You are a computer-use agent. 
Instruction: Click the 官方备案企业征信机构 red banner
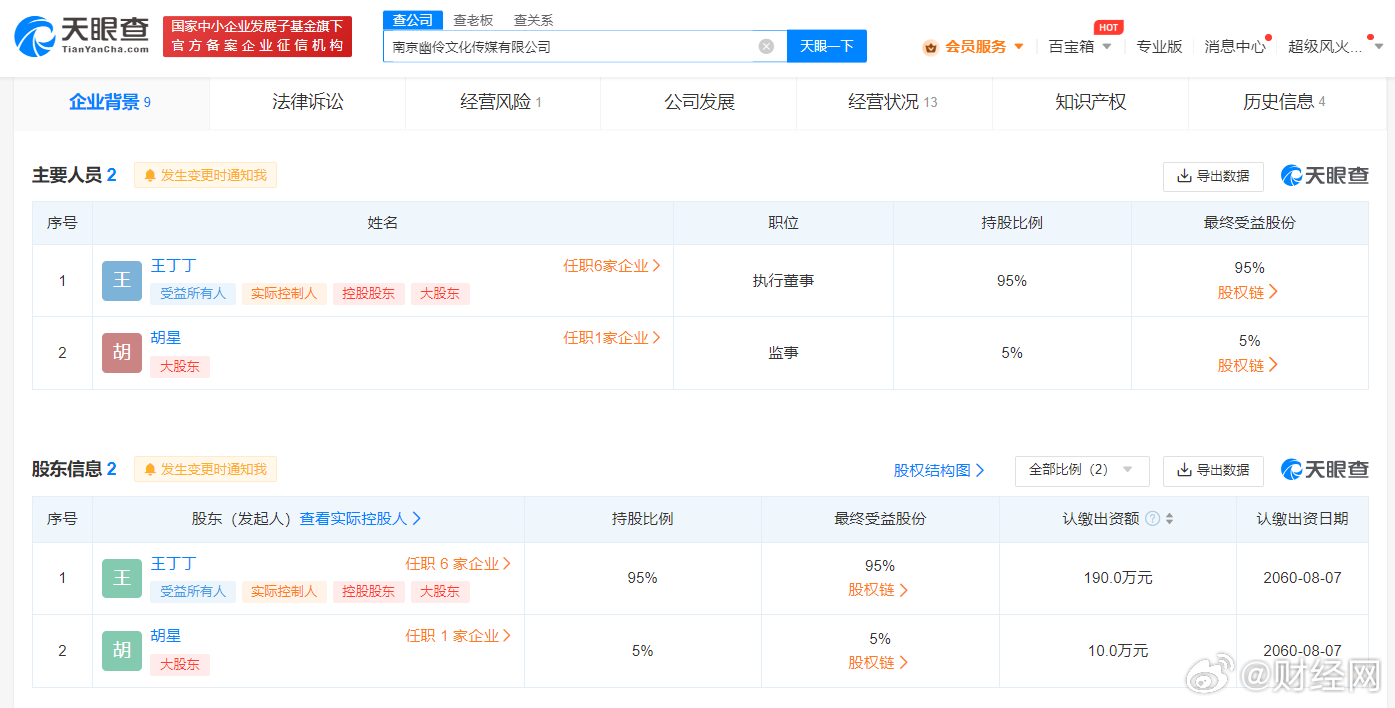[258, 36]
